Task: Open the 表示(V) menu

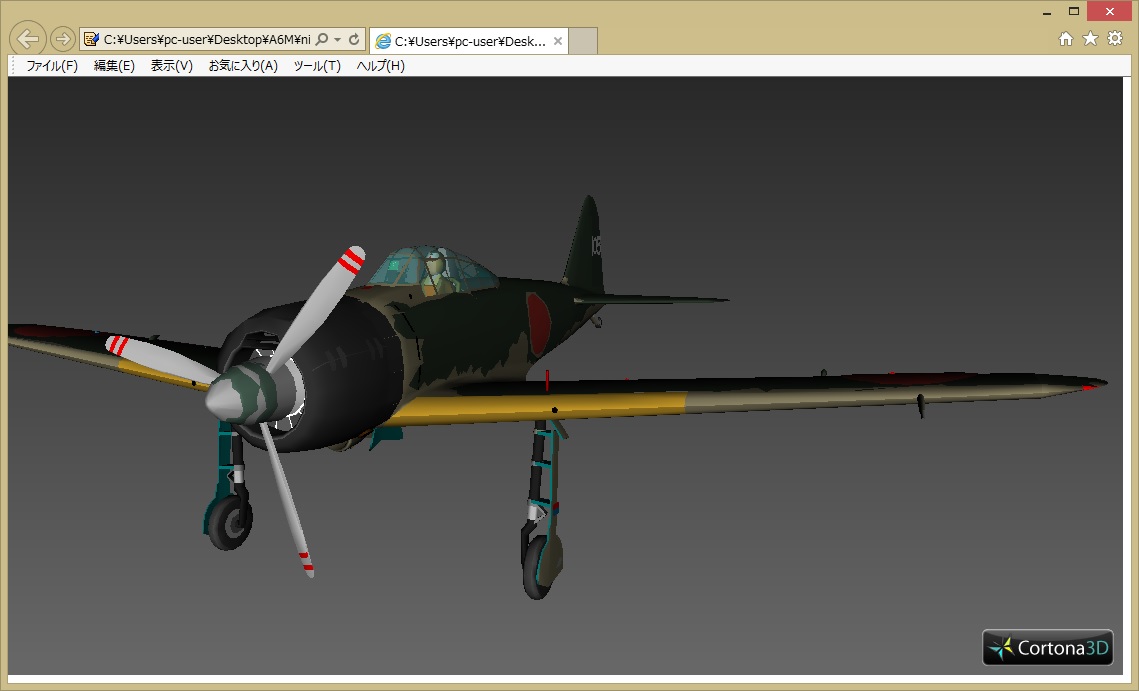Action: (x=171, y=66)
